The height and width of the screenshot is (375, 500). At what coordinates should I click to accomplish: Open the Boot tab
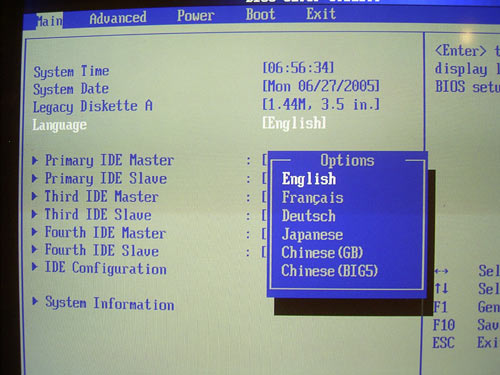point(260,14)
